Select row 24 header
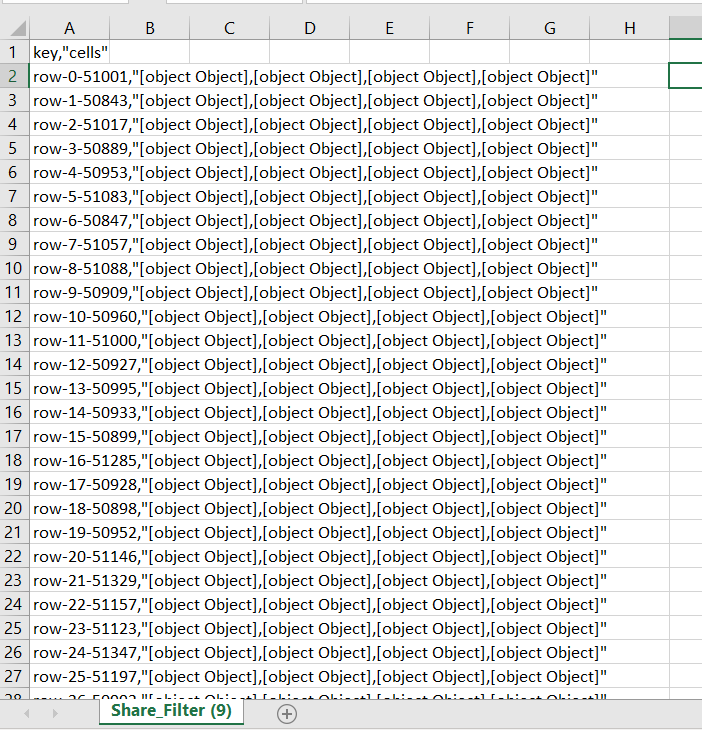The width and height of the screenshot is (702, 730). coord(14,604)
